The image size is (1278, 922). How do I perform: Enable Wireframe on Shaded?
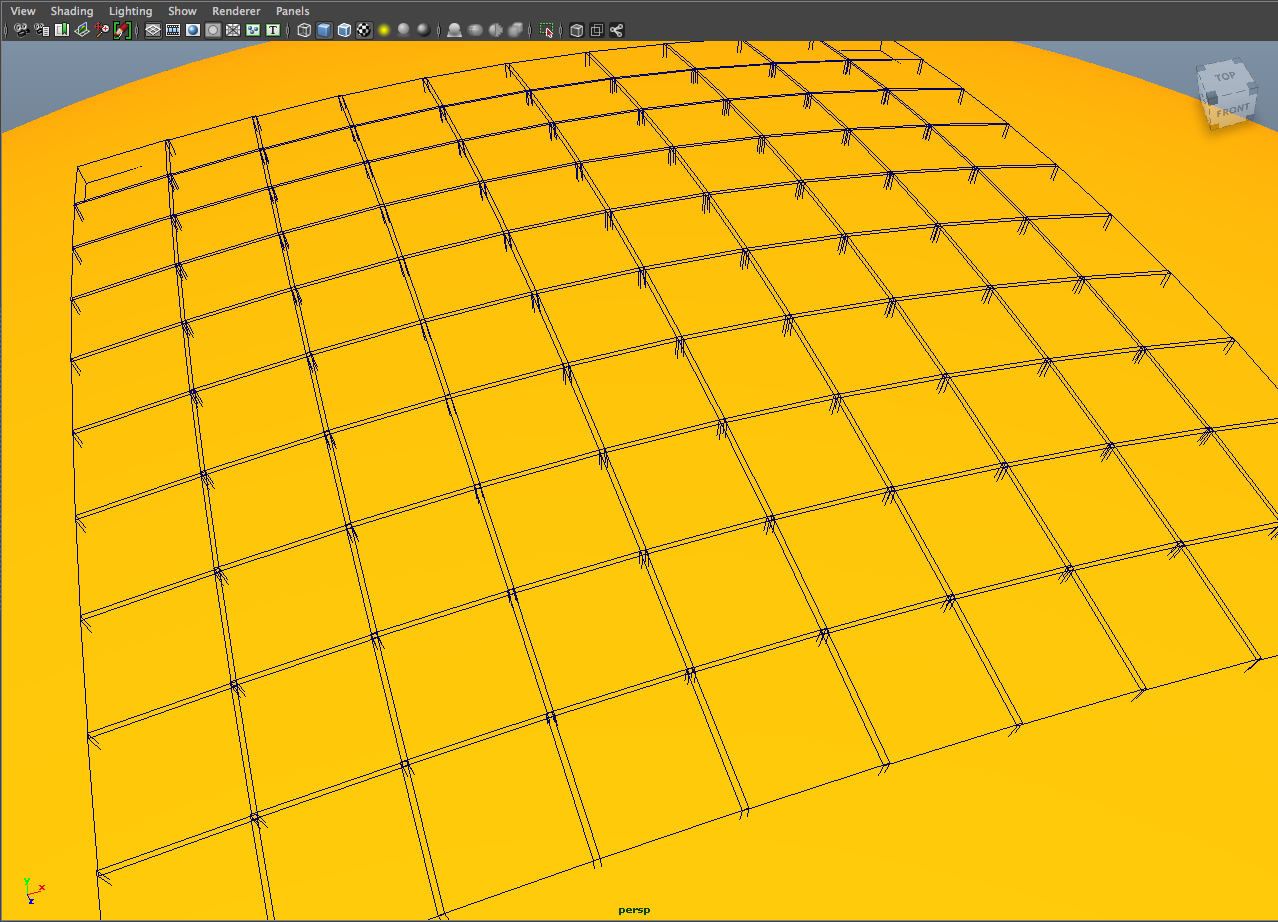click(x=344, y=30)
